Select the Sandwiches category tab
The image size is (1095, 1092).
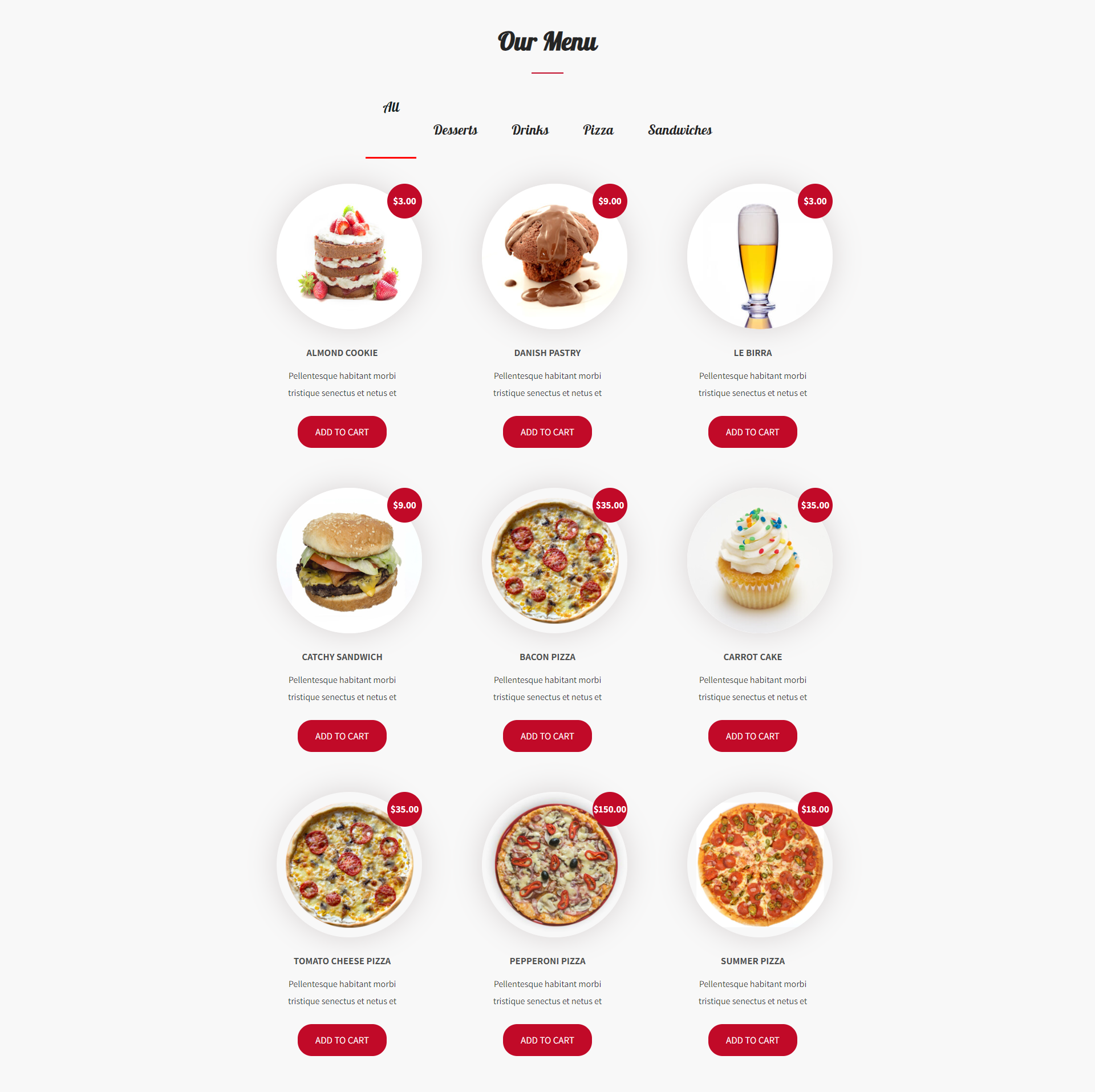click(678, 129)
